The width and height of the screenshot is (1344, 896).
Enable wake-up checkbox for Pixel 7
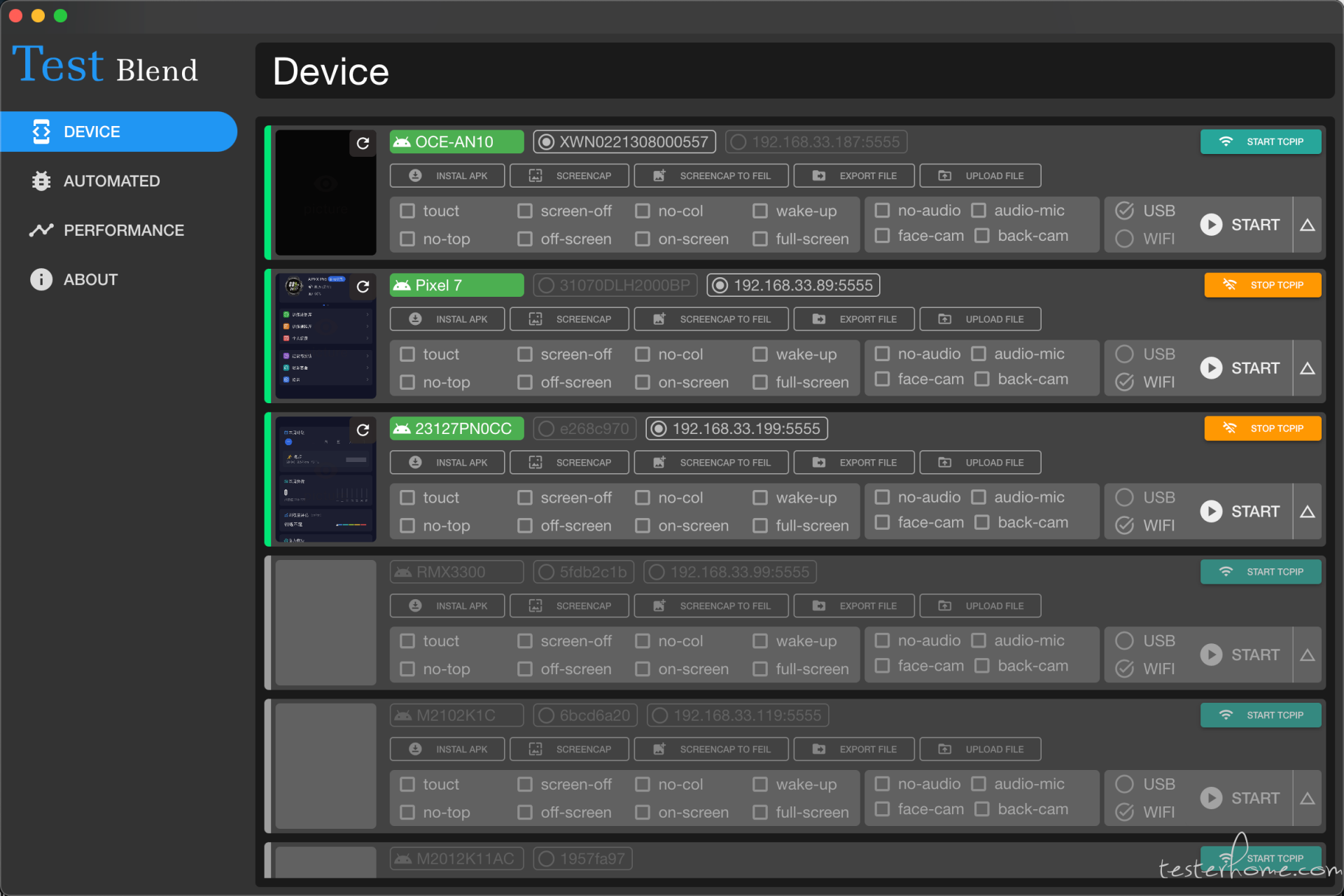pyautogui.click(x=760, y=354)
